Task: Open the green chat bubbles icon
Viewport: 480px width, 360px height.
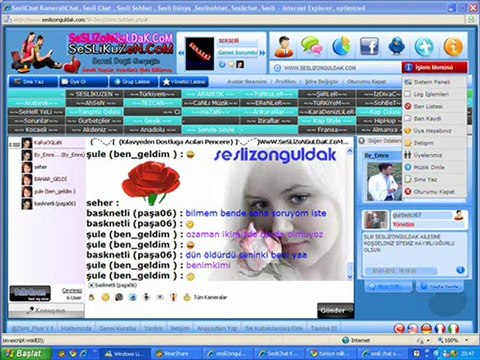Action: 312,46
